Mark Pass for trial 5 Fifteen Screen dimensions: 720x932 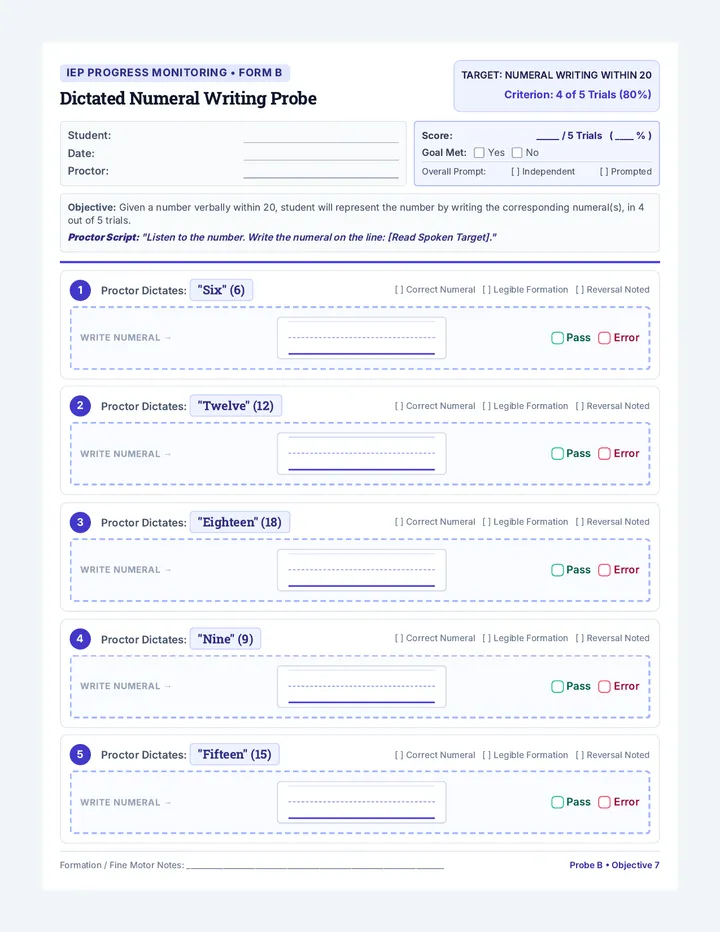point(557,802)
